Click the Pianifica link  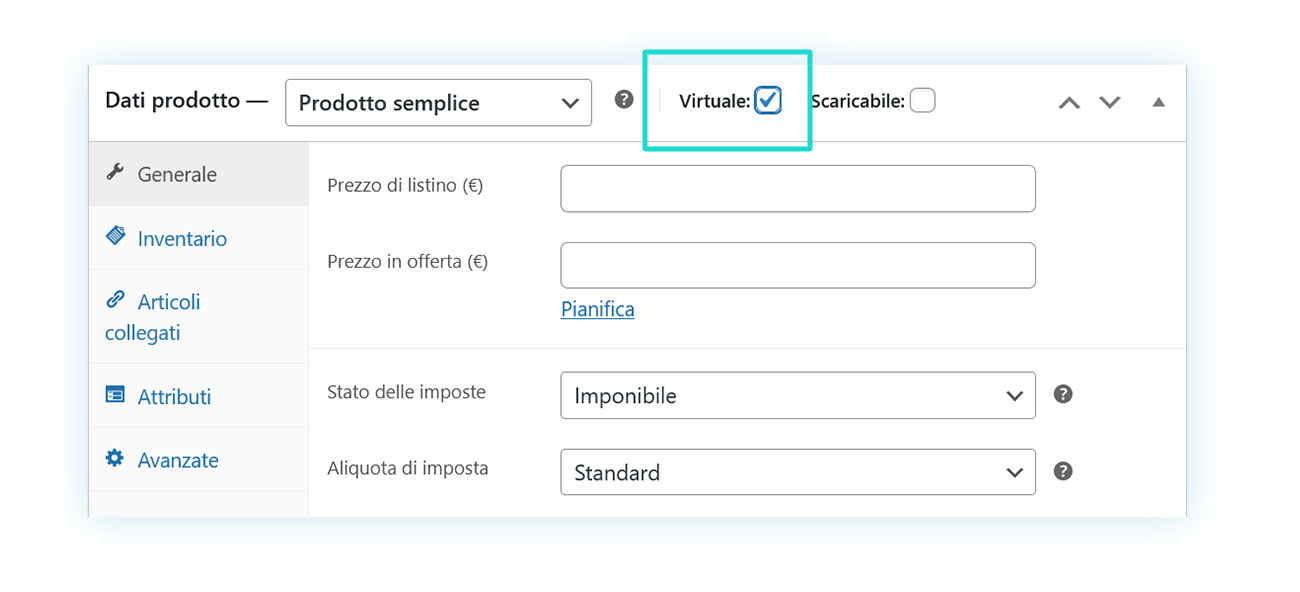click(597, 309)
